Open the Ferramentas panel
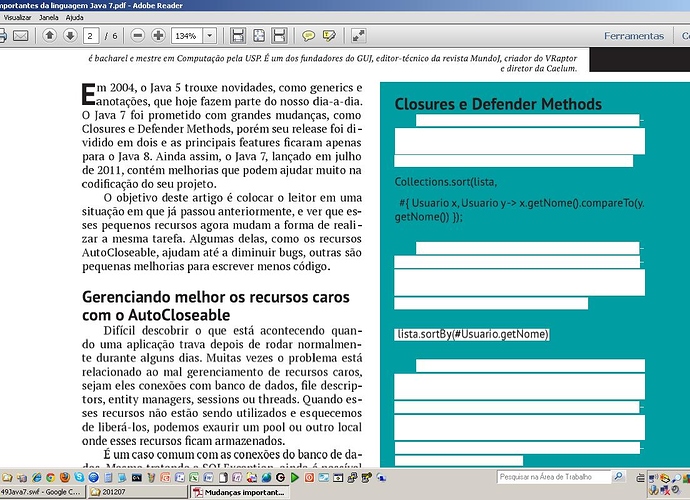Screen dimensions: 690x500 (x=634, y=36)
